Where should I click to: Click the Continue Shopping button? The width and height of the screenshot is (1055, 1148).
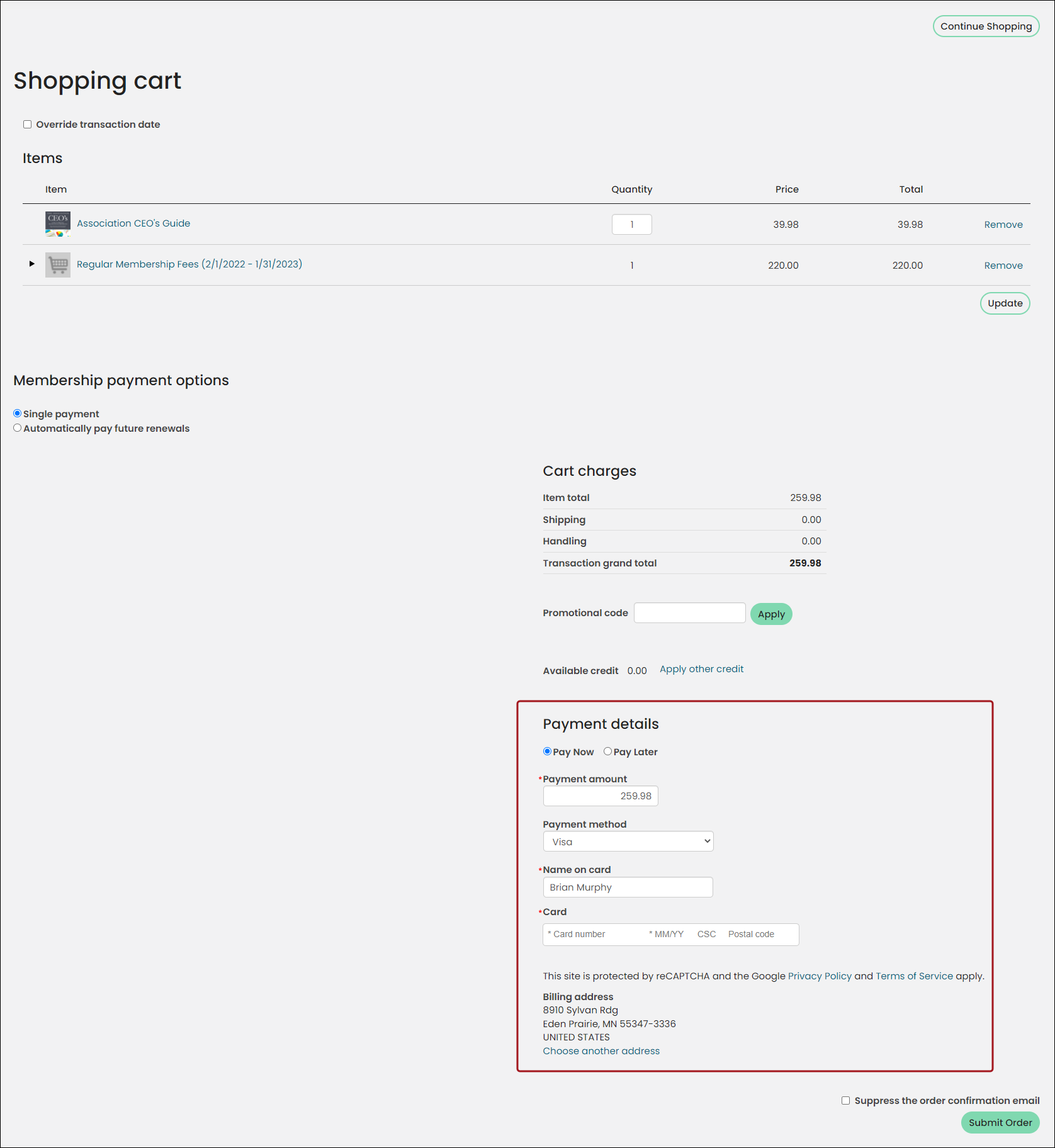coord(986,26)
